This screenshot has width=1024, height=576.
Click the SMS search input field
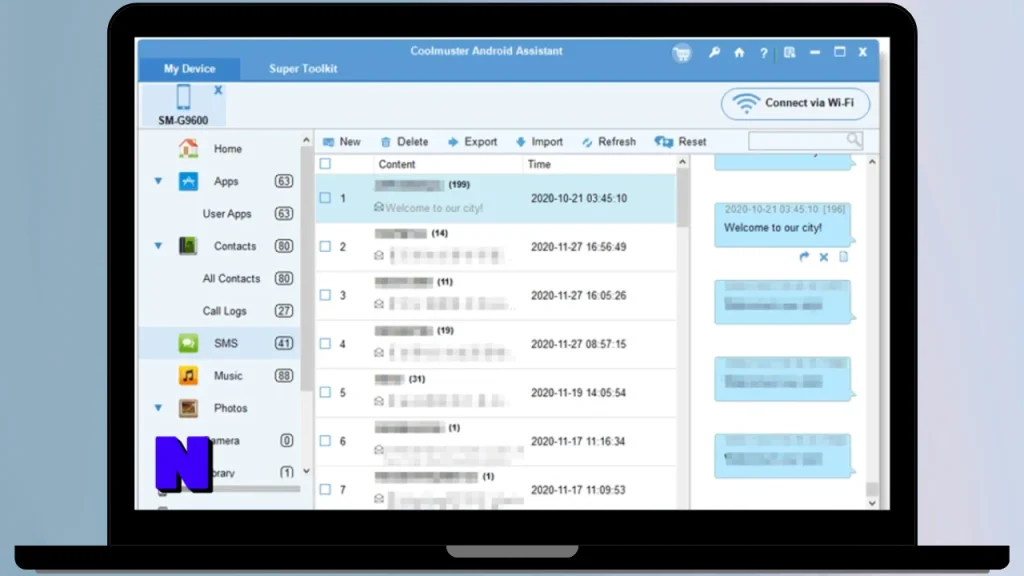coord(805,140)
